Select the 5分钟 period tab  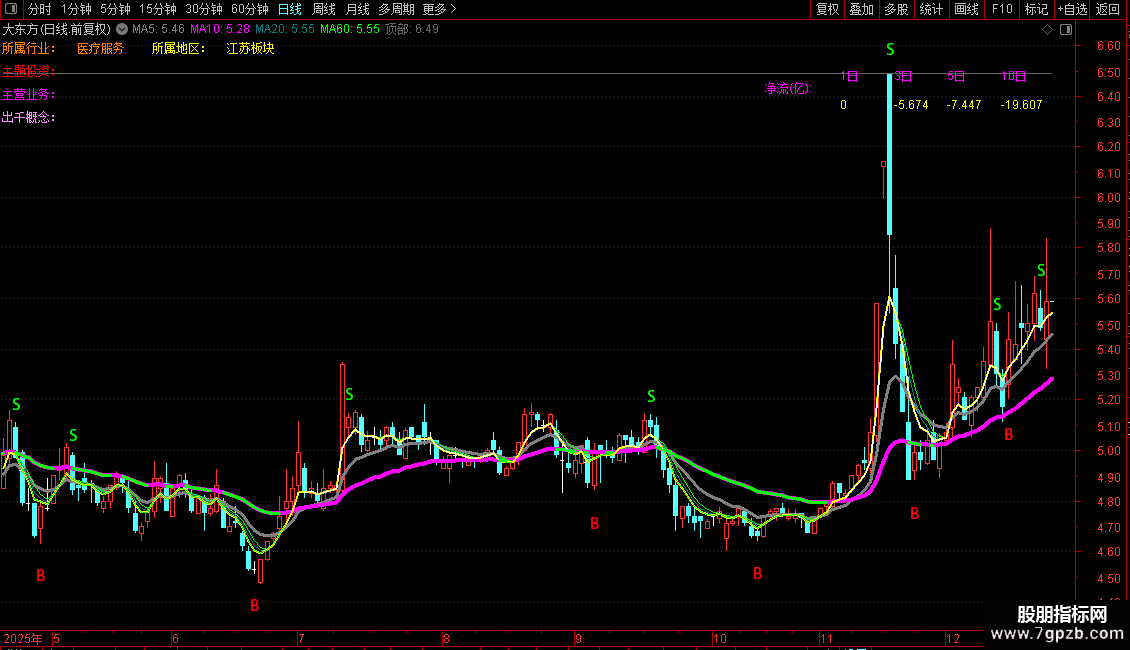tap(115, 9)
